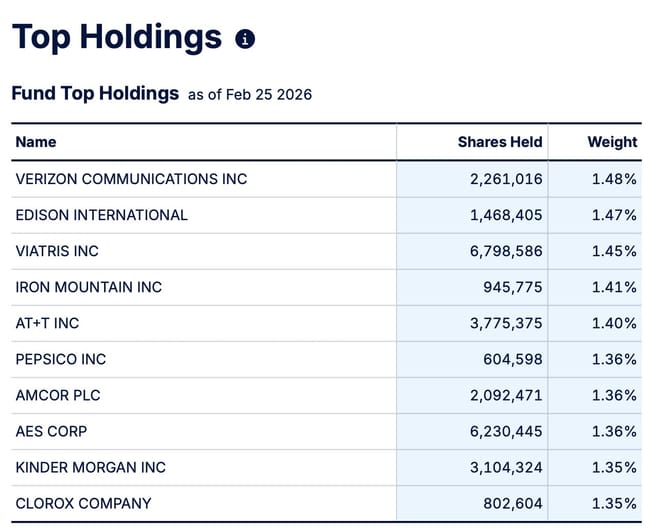Click the as of Feb 25 2026 date
This screenshot has height=532, width=650.
250,95
